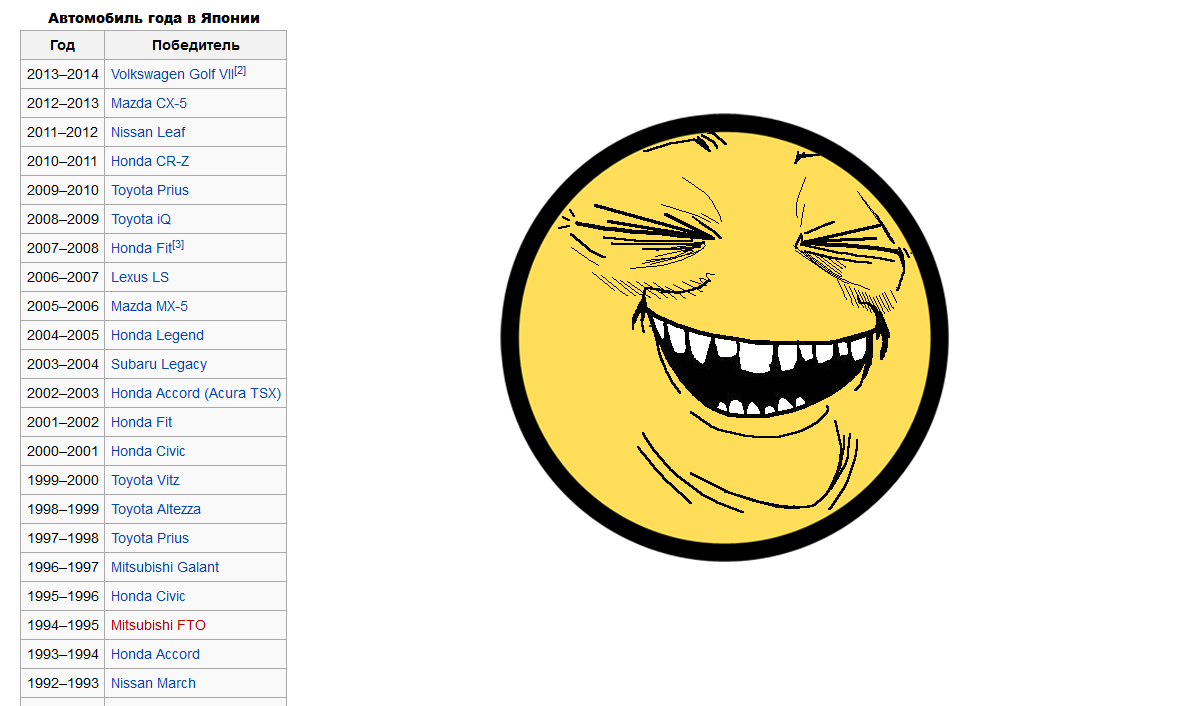Open Toyota Prius in the 2009–2010 row
The image size is (1181, 706).
[150, 191]
